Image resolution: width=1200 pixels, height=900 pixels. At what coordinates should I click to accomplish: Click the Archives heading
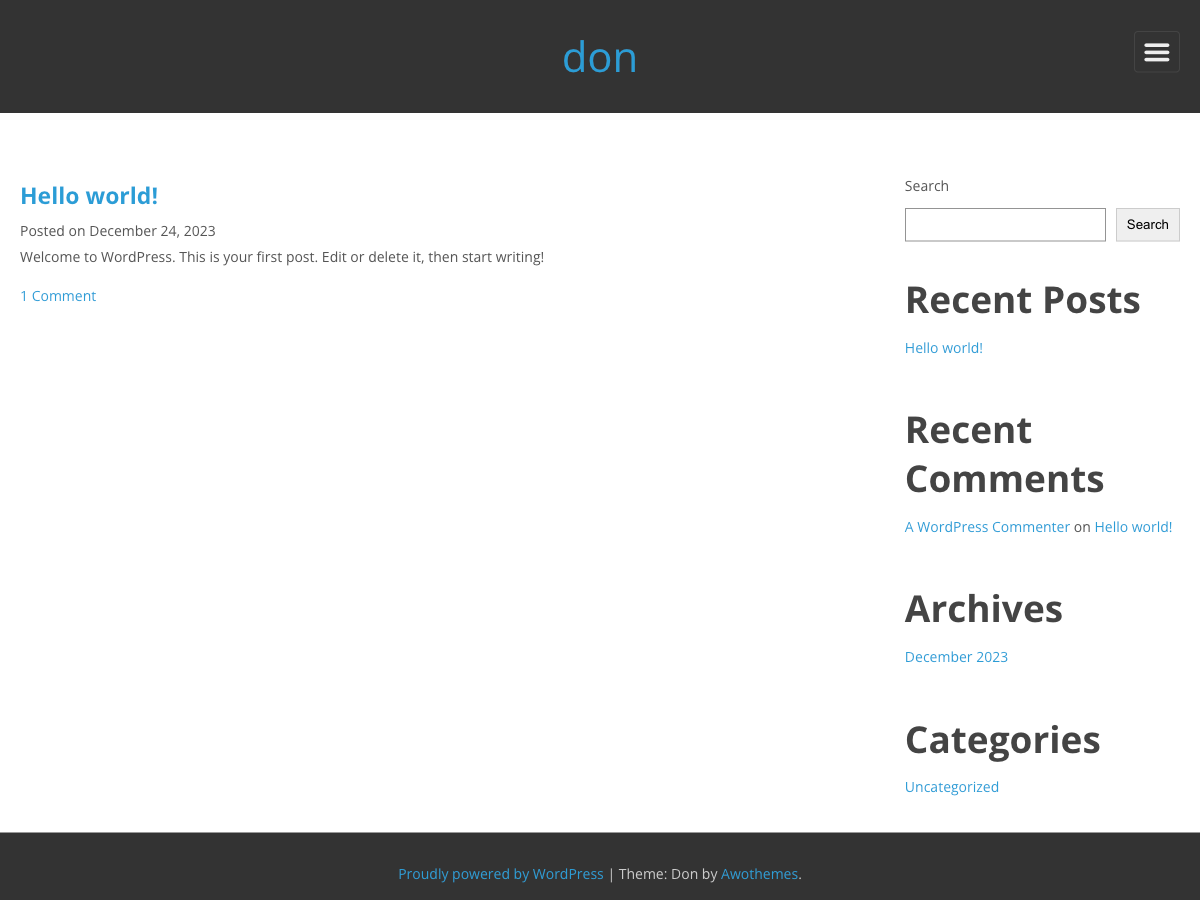(x=983, y=608)
